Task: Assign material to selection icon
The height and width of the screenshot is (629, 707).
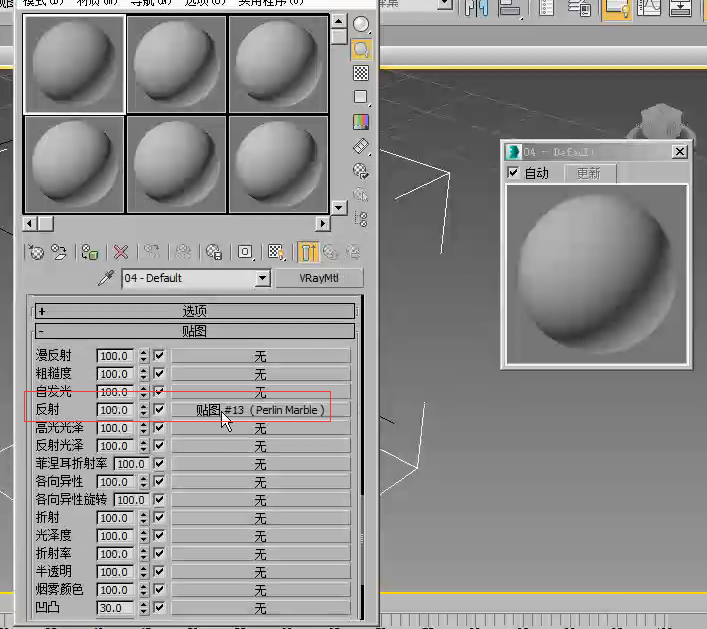Action: pyautogui.click(x=90, y=252)
